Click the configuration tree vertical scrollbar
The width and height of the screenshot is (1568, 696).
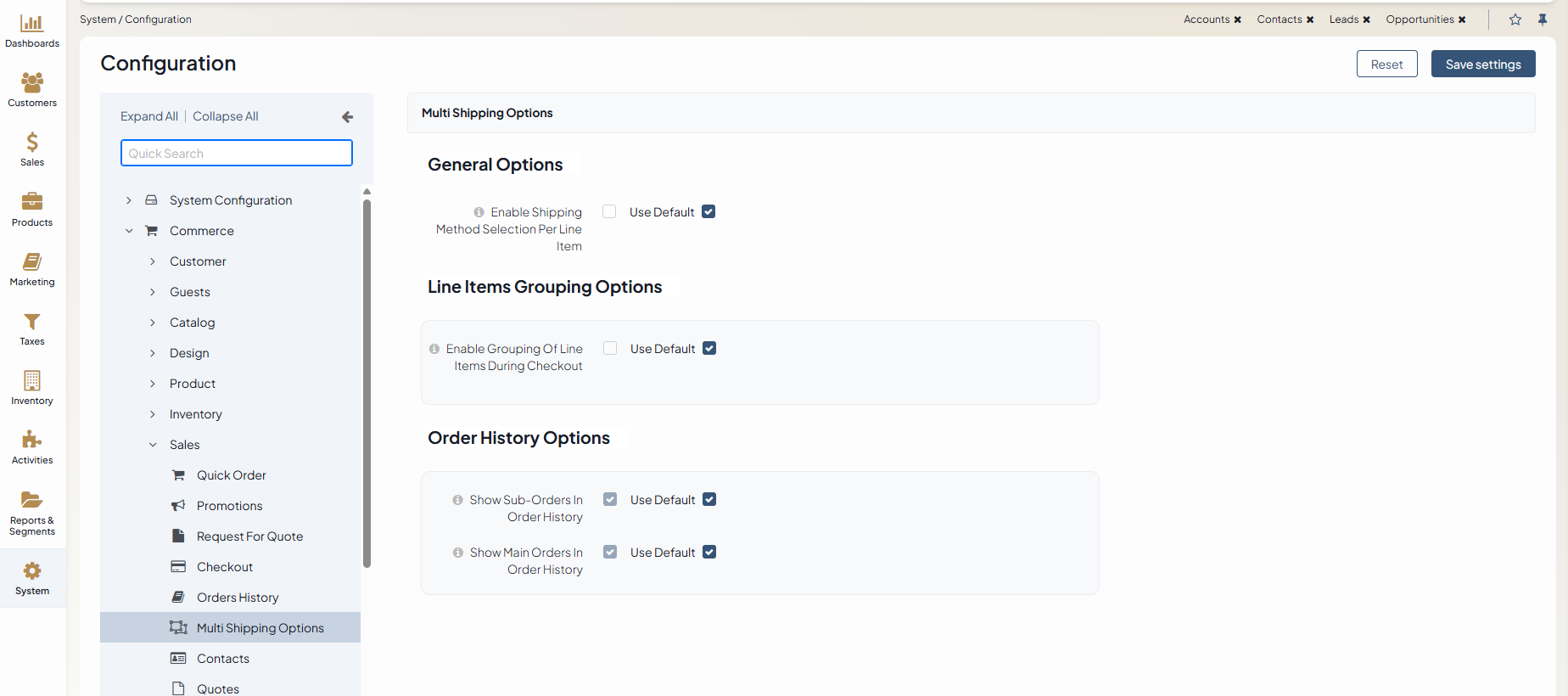pos(367,382)
